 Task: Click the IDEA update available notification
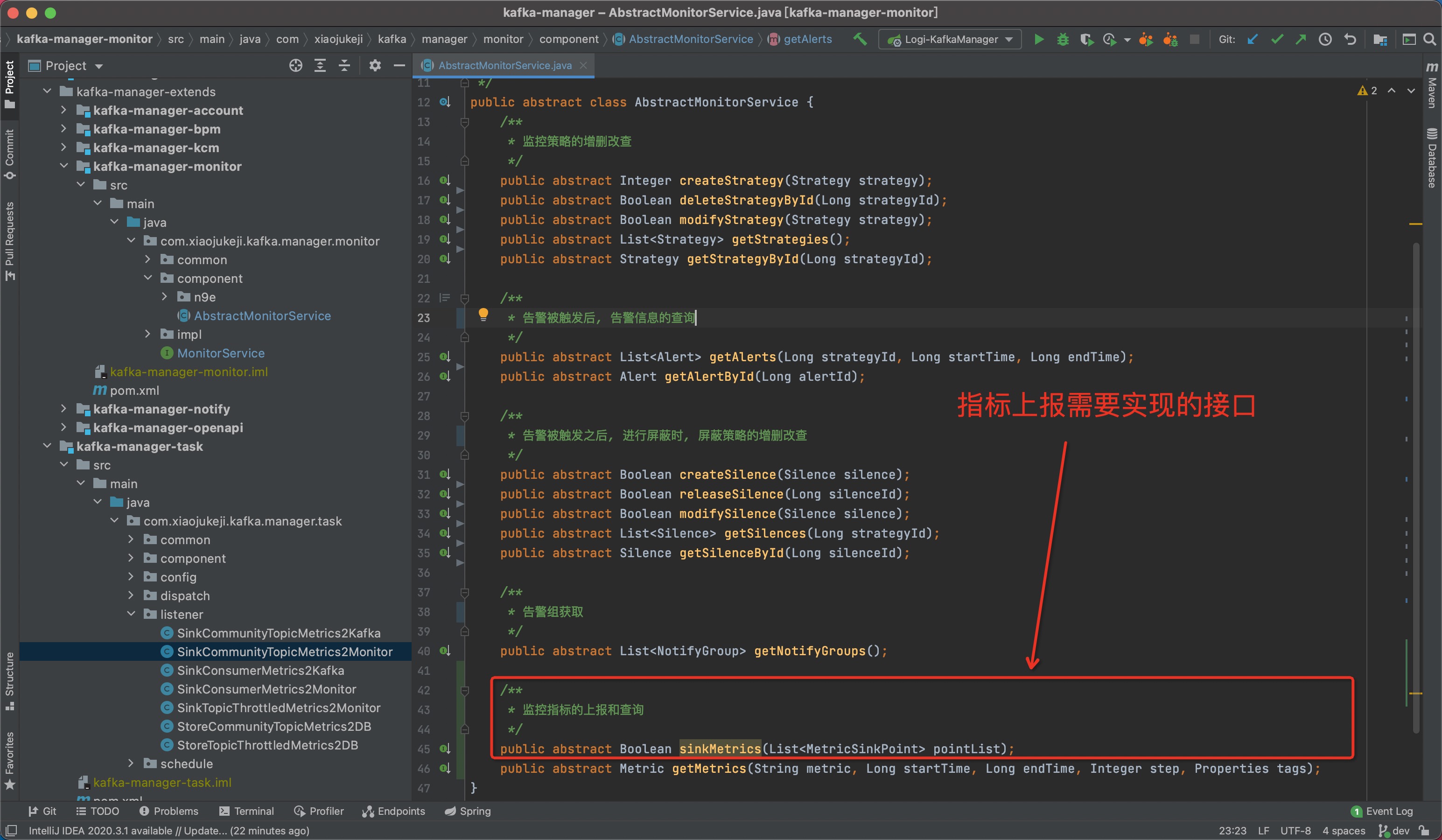(x=169, y=830)
